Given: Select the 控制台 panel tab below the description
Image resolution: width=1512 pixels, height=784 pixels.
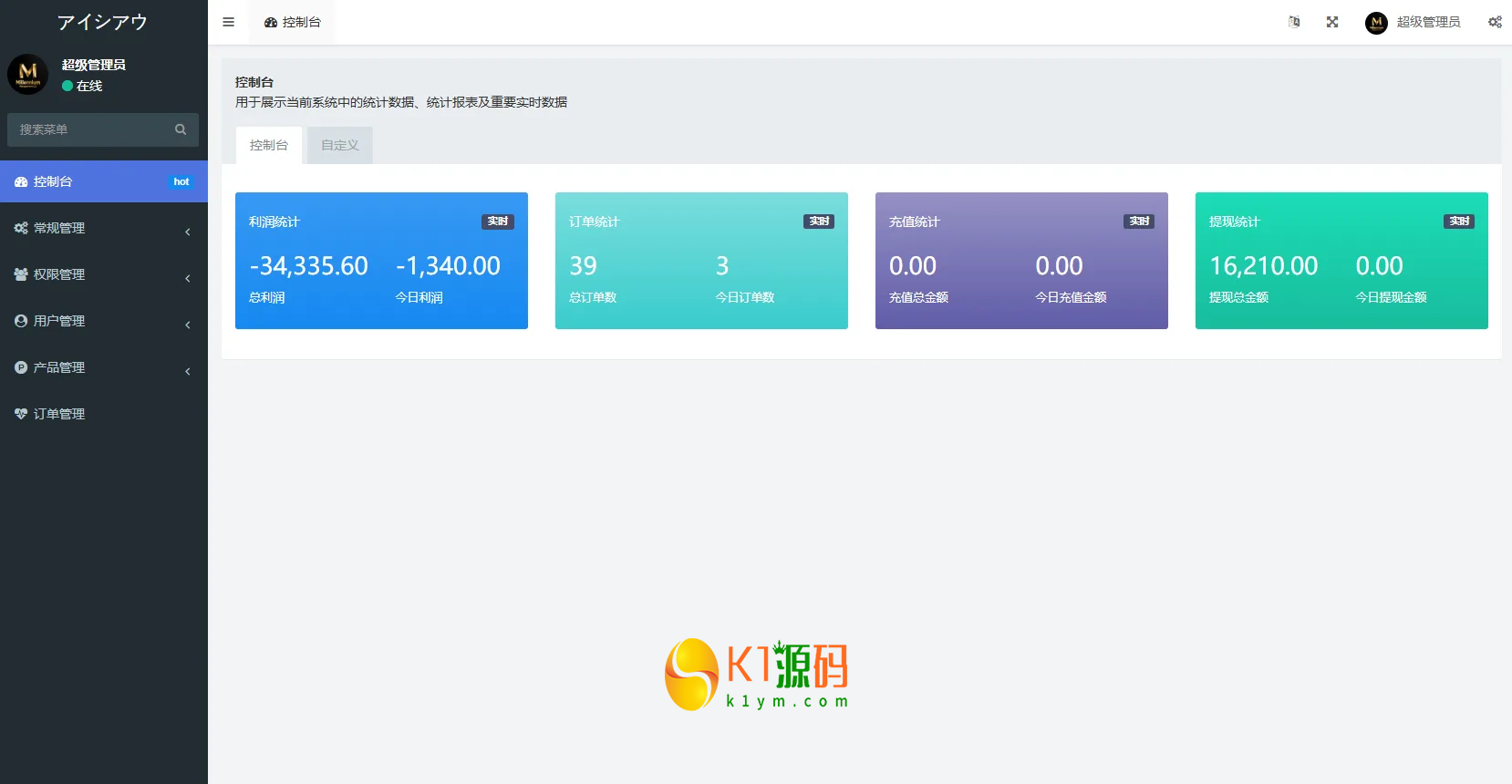Looking at the screenshot, I should pos(269,145).
